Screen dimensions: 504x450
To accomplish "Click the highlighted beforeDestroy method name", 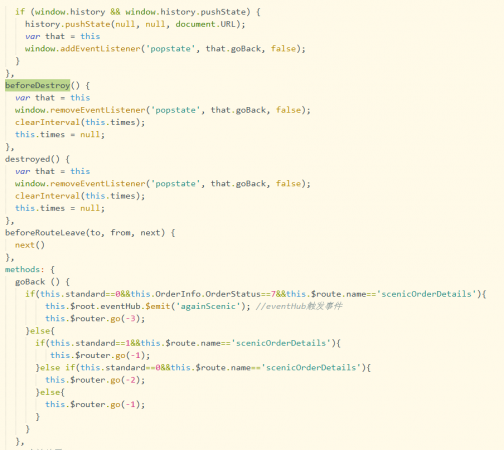I will (x=37, y=85).
